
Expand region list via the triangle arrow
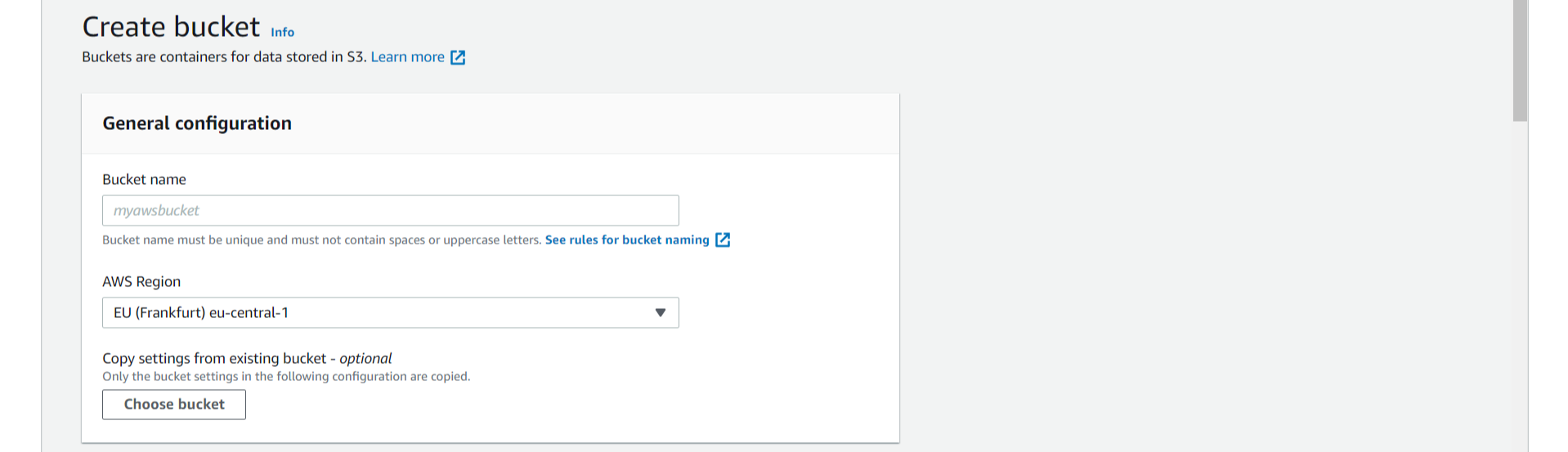tap(661, 312)
